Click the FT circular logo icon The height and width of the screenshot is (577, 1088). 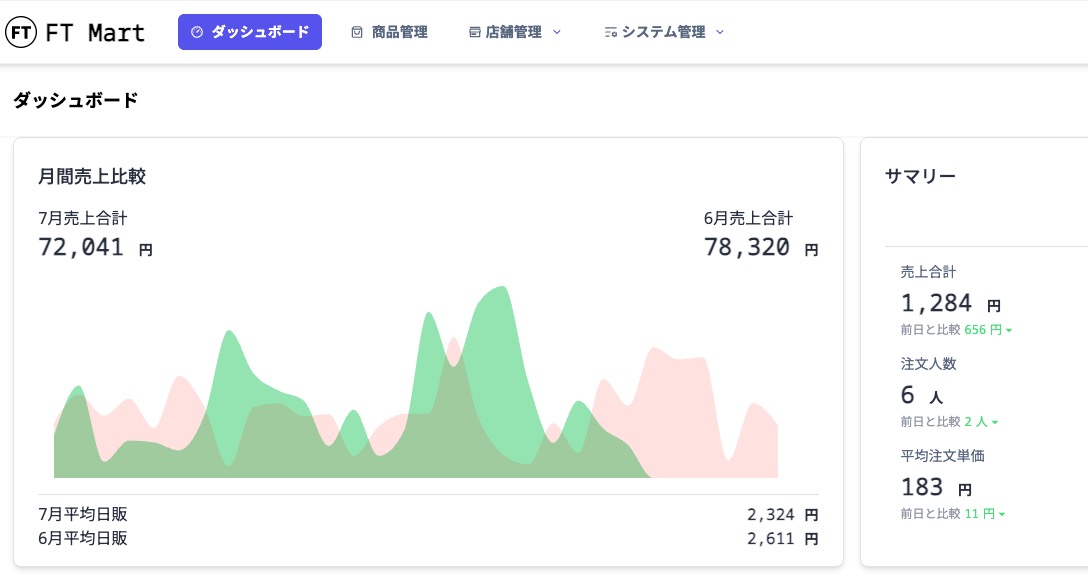tap(21, 32)
